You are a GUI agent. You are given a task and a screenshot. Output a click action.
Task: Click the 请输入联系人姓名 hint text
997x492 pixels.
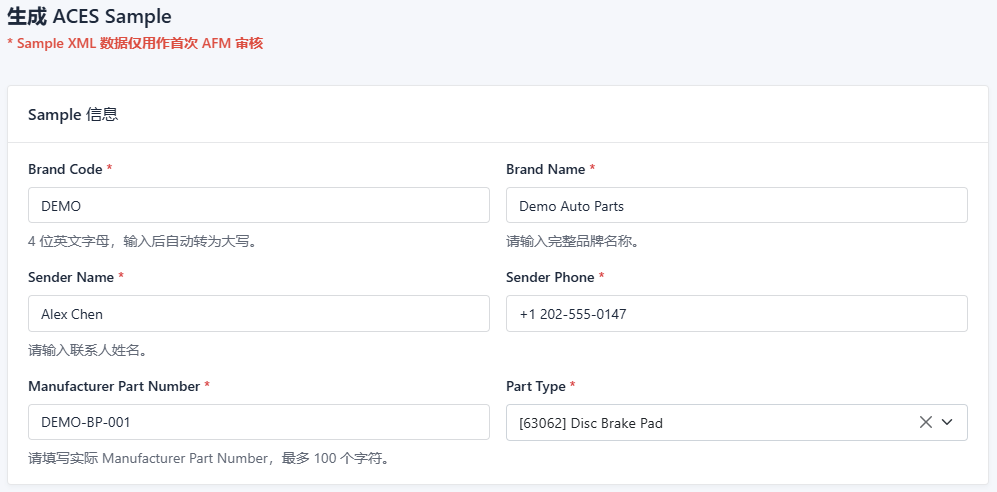(88, 350)
